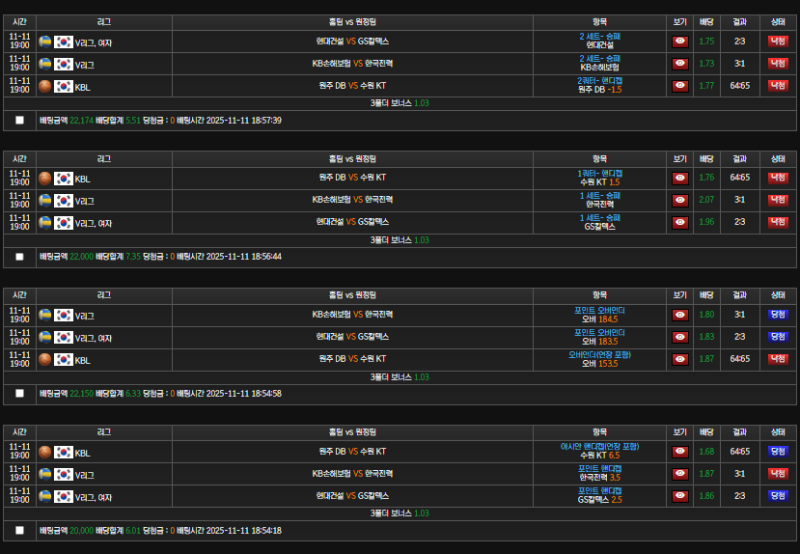The image size is (800, 554).
Task: Click eye icon for 오버 153.5 pick
Action: pyautogui.click(x=680, y=359)
